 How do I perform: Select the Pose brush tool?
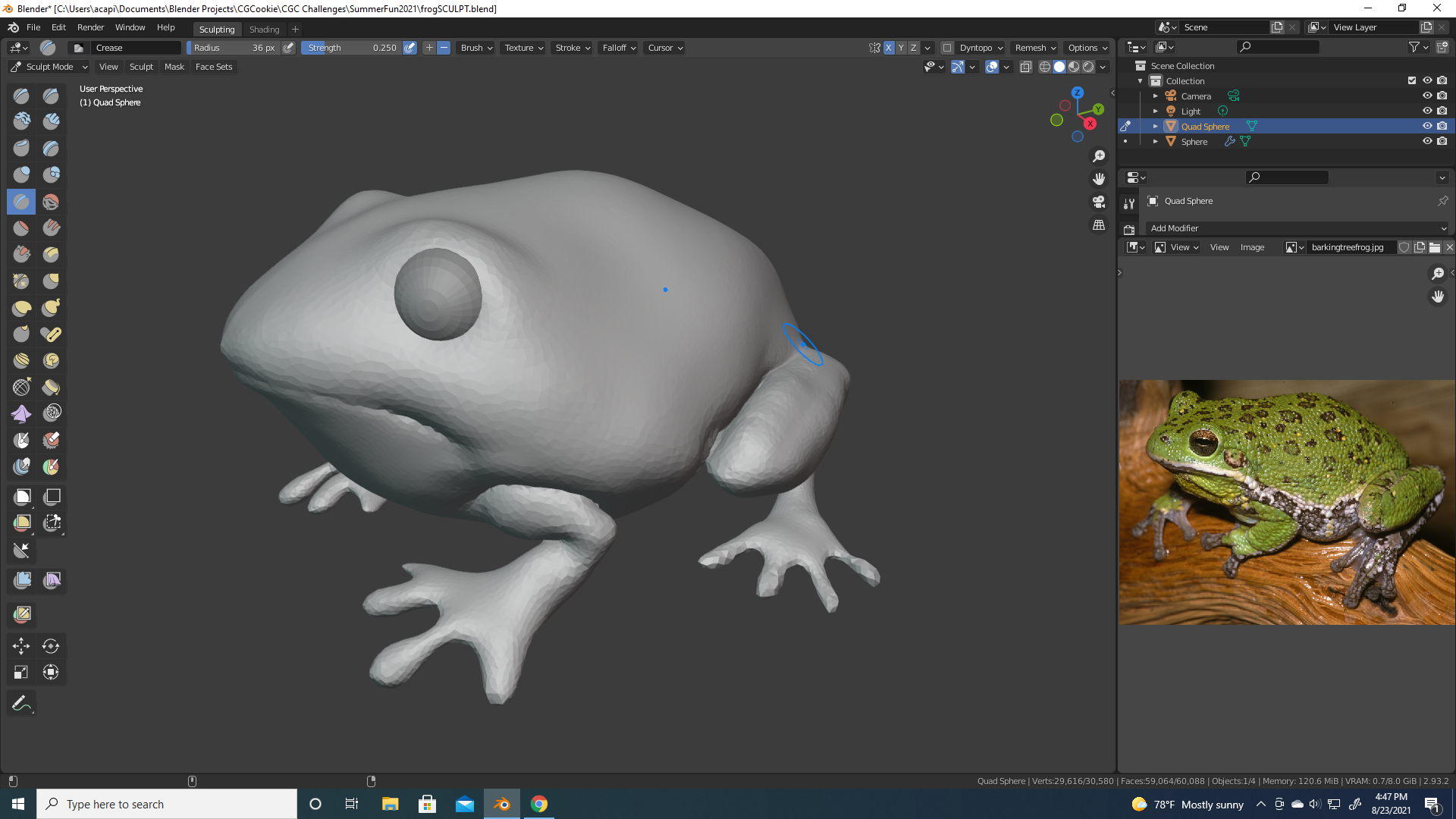[51, 334]
